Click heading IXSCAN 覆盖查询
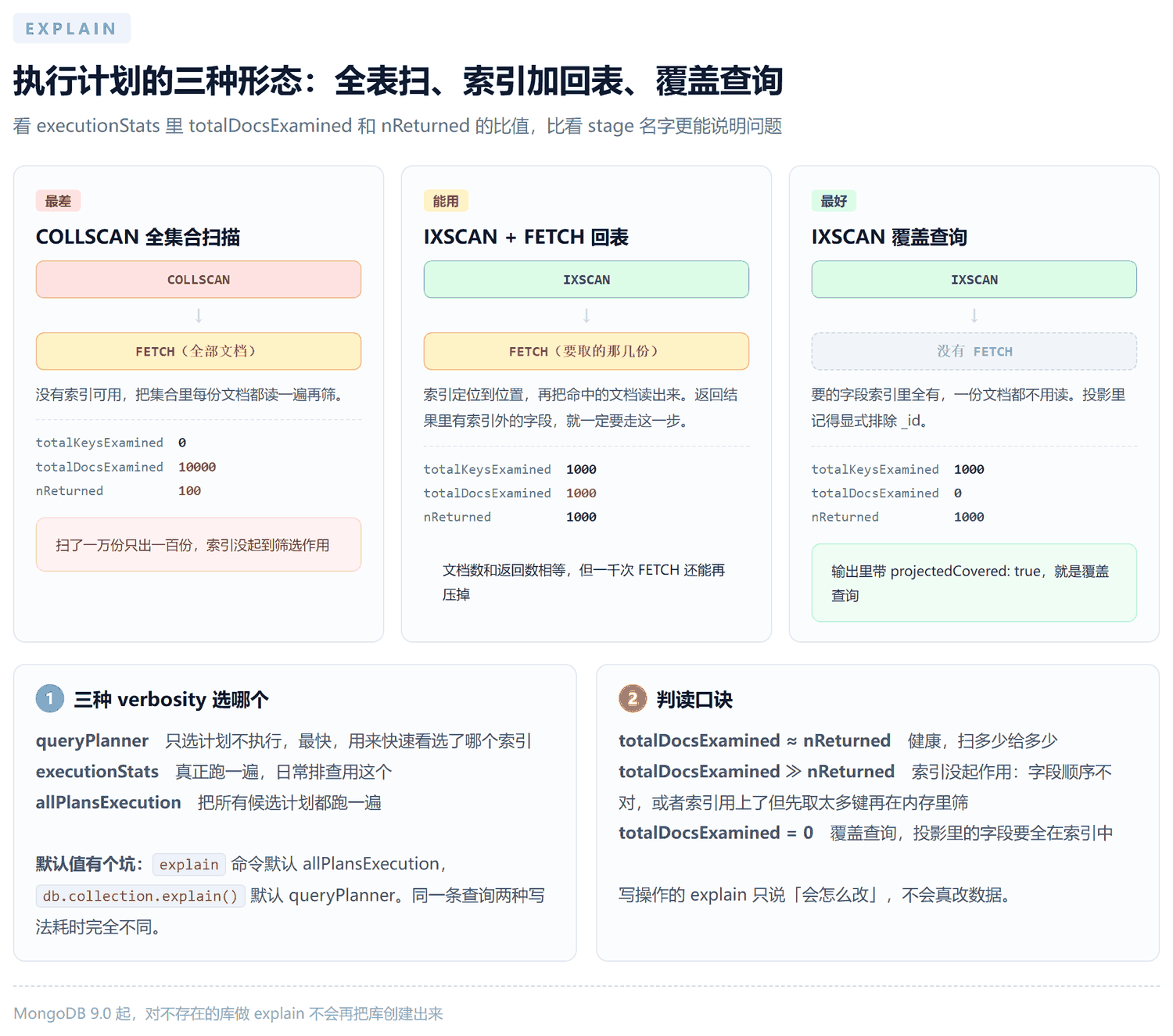1173x1036 pixels. (890, 237)
